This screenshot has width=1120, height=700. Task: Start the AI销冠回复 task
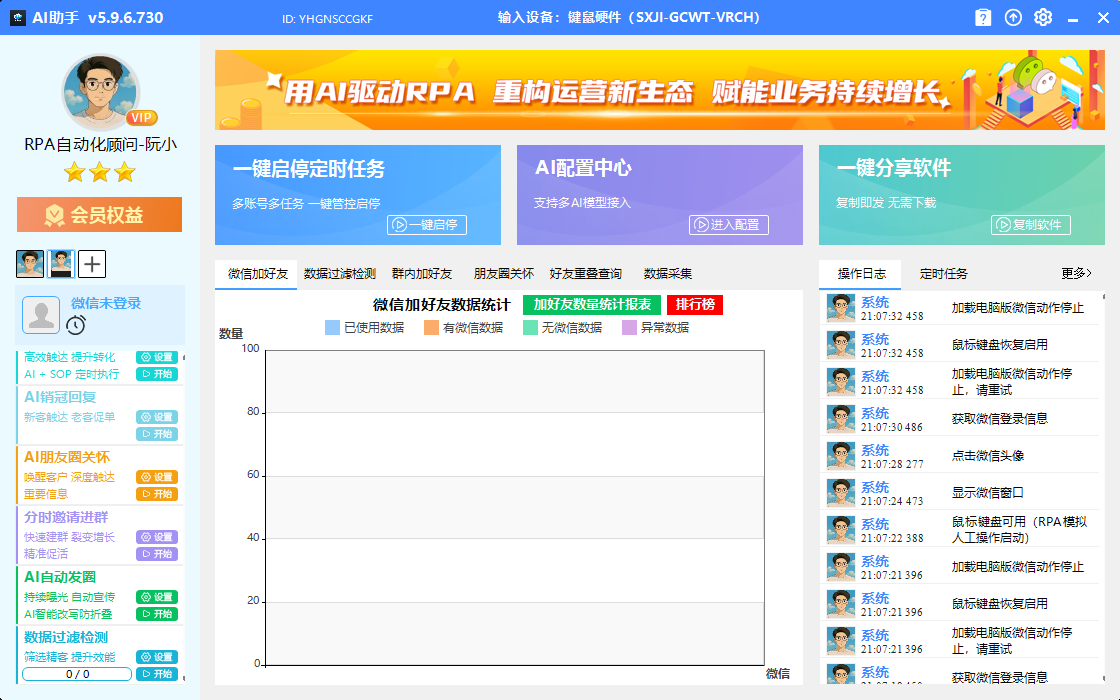tap(156, 434)
